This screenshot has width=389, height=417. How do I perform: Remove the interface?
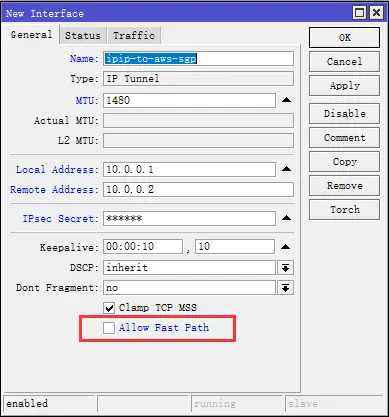point(344,186)
